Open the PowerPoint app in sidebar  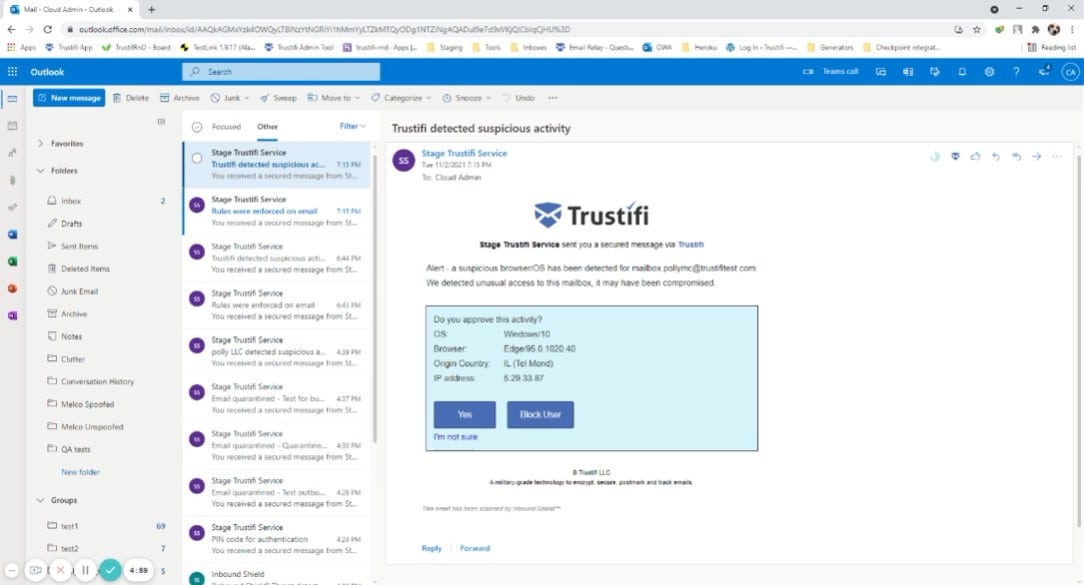(12, 288)
